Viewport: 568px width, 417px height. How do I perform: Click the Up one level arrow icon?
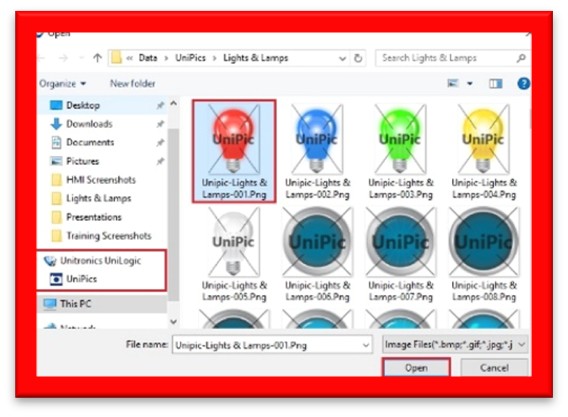(97, 58)
